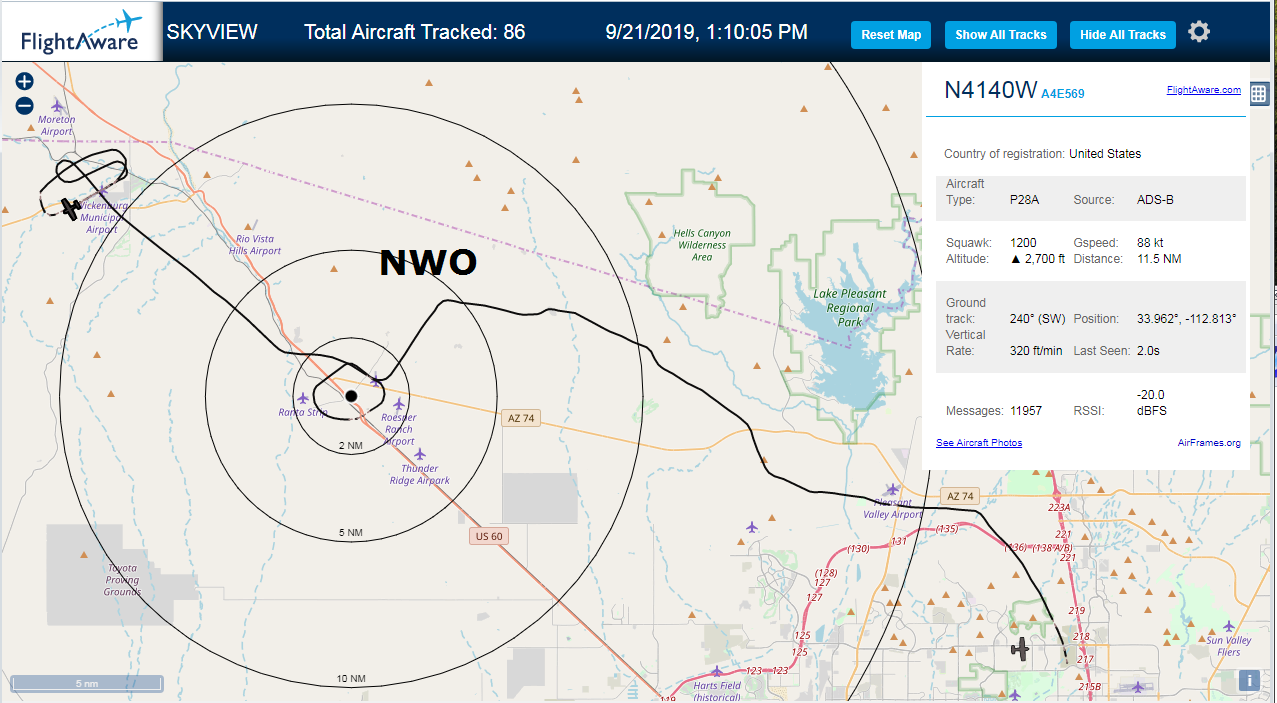Click the date and time display
1277x703 pixels.
[x=707, y=32]
